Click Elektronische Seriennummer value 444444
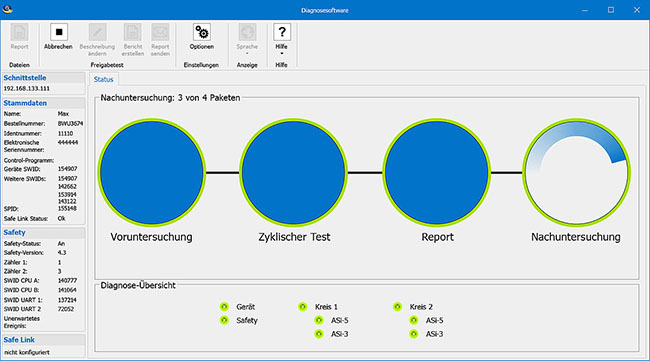 (x=68, y=142)
